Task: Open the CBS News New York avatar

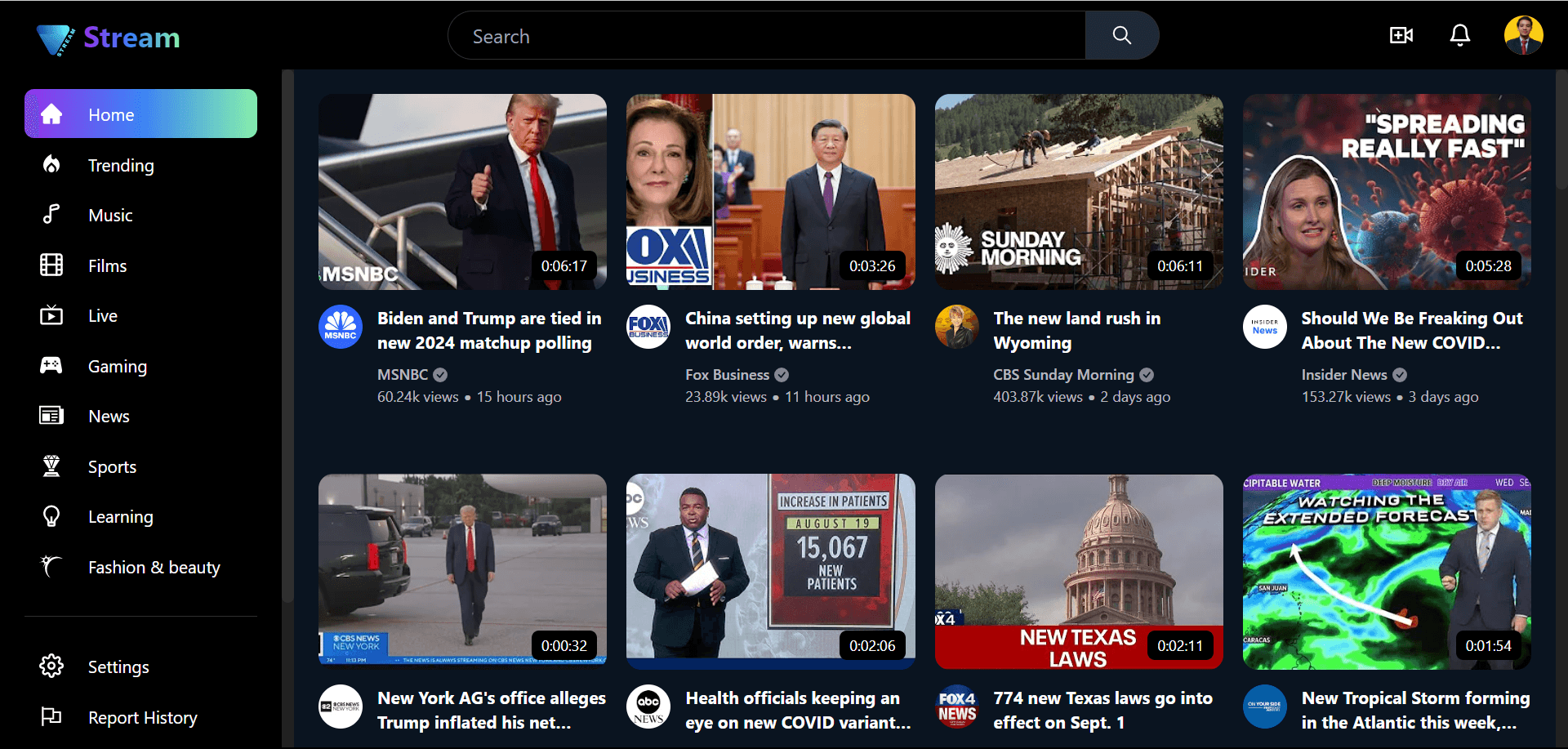Action: point(341,707)
